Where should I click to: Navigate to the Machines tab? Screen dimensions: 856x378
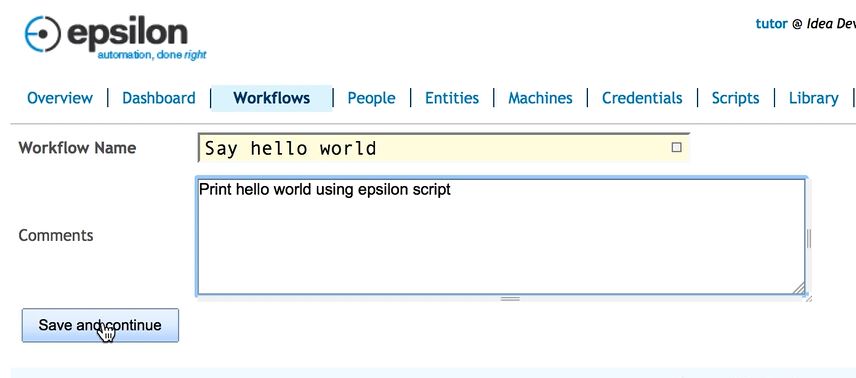click(x=540, y=98)
